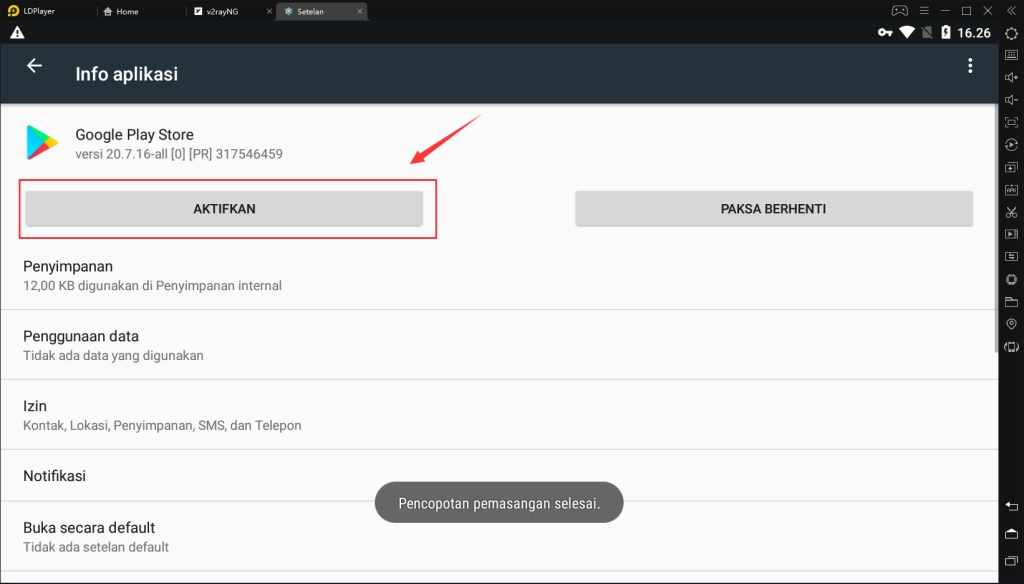
Task: Click the PAKSA BERHENTI button
Action: click(774, 209)
